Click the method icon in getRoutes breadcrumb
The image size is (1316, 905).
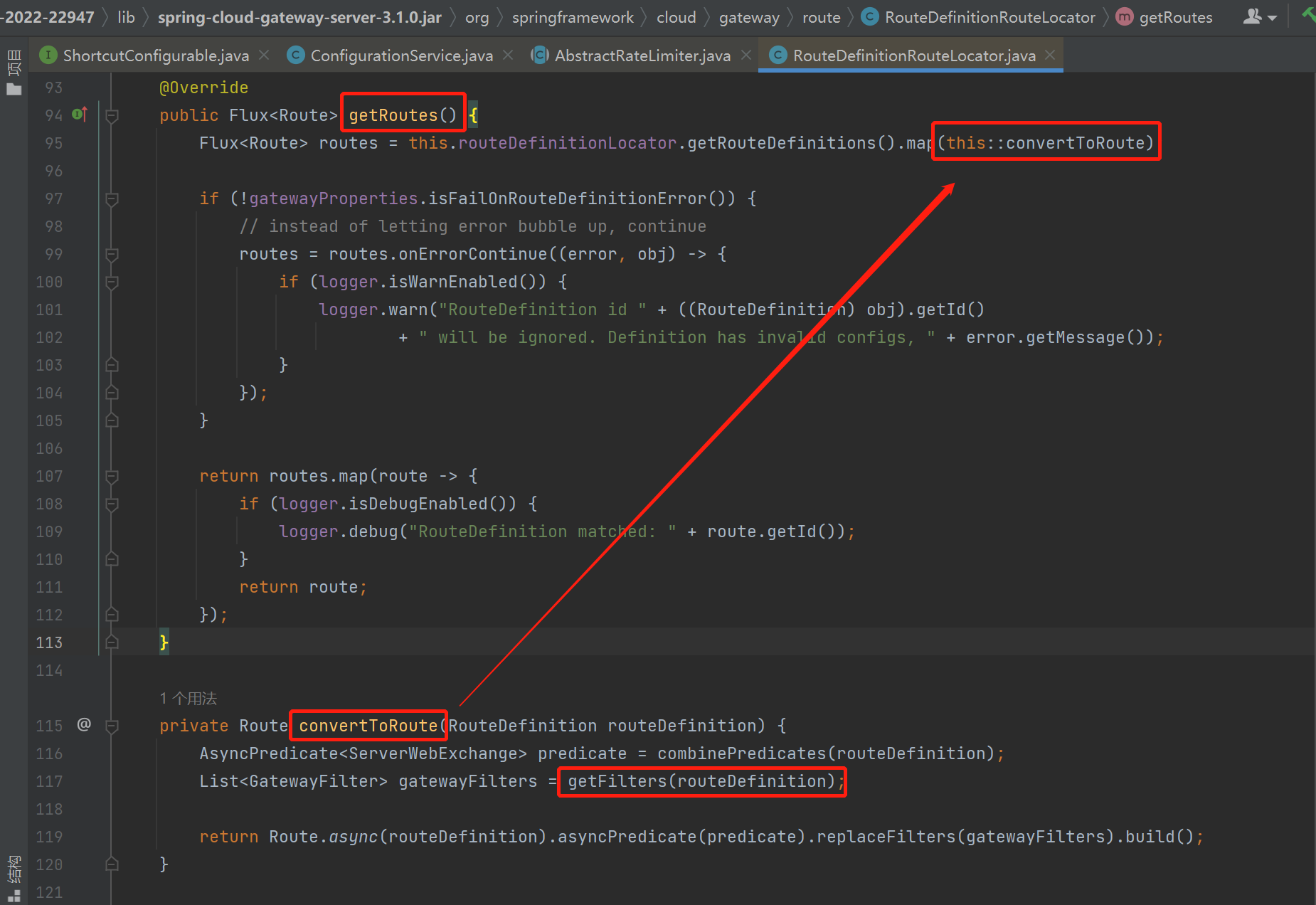pyautogui.click(x=1125, y=17)
